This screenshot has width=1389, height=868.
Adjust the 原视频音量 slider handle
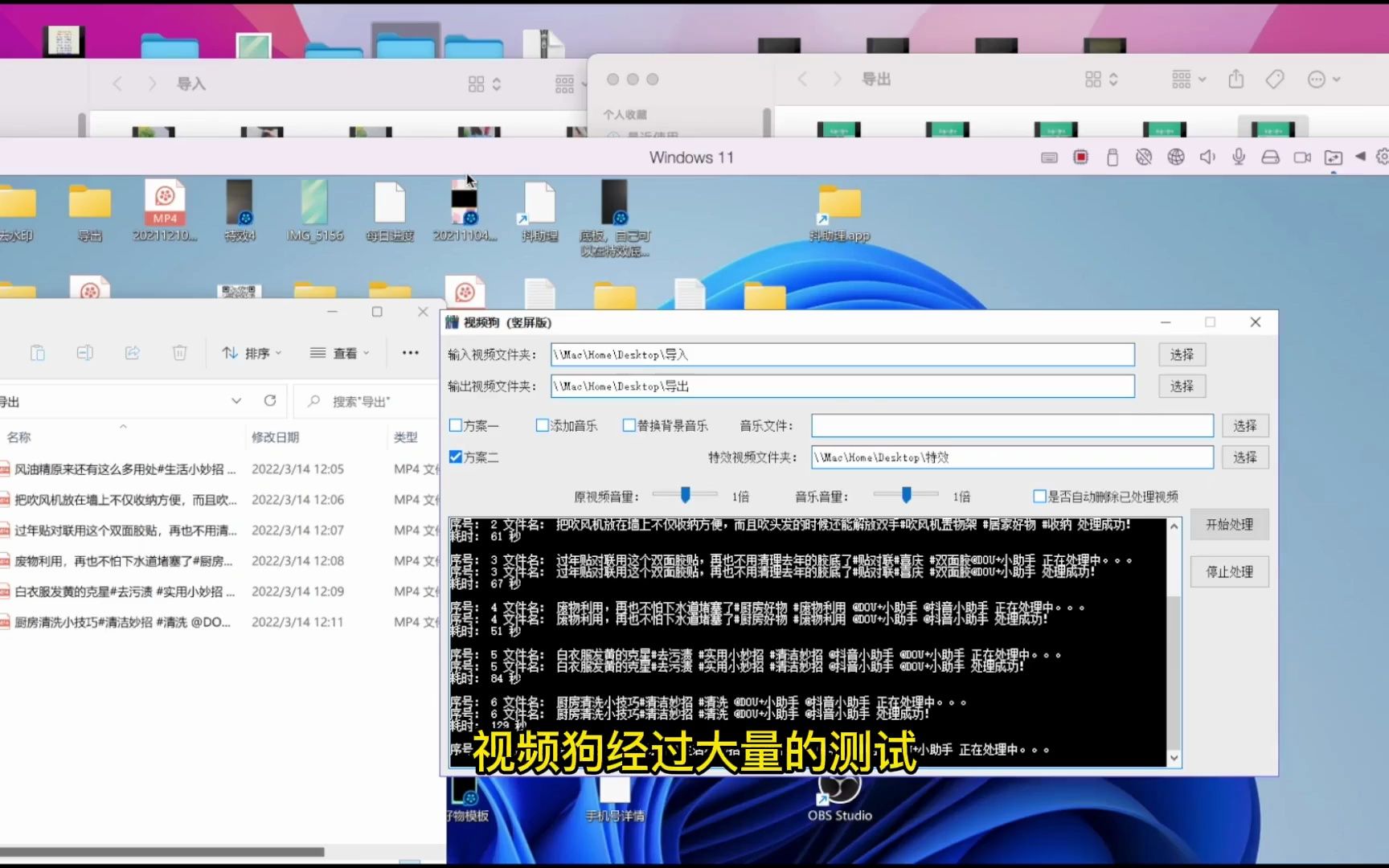pyautogui.click(x=686, y=495)
